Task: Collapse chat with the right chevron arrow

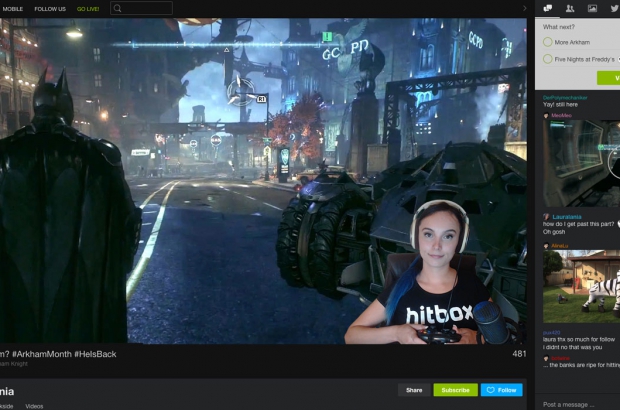Action: click(525, 8)
